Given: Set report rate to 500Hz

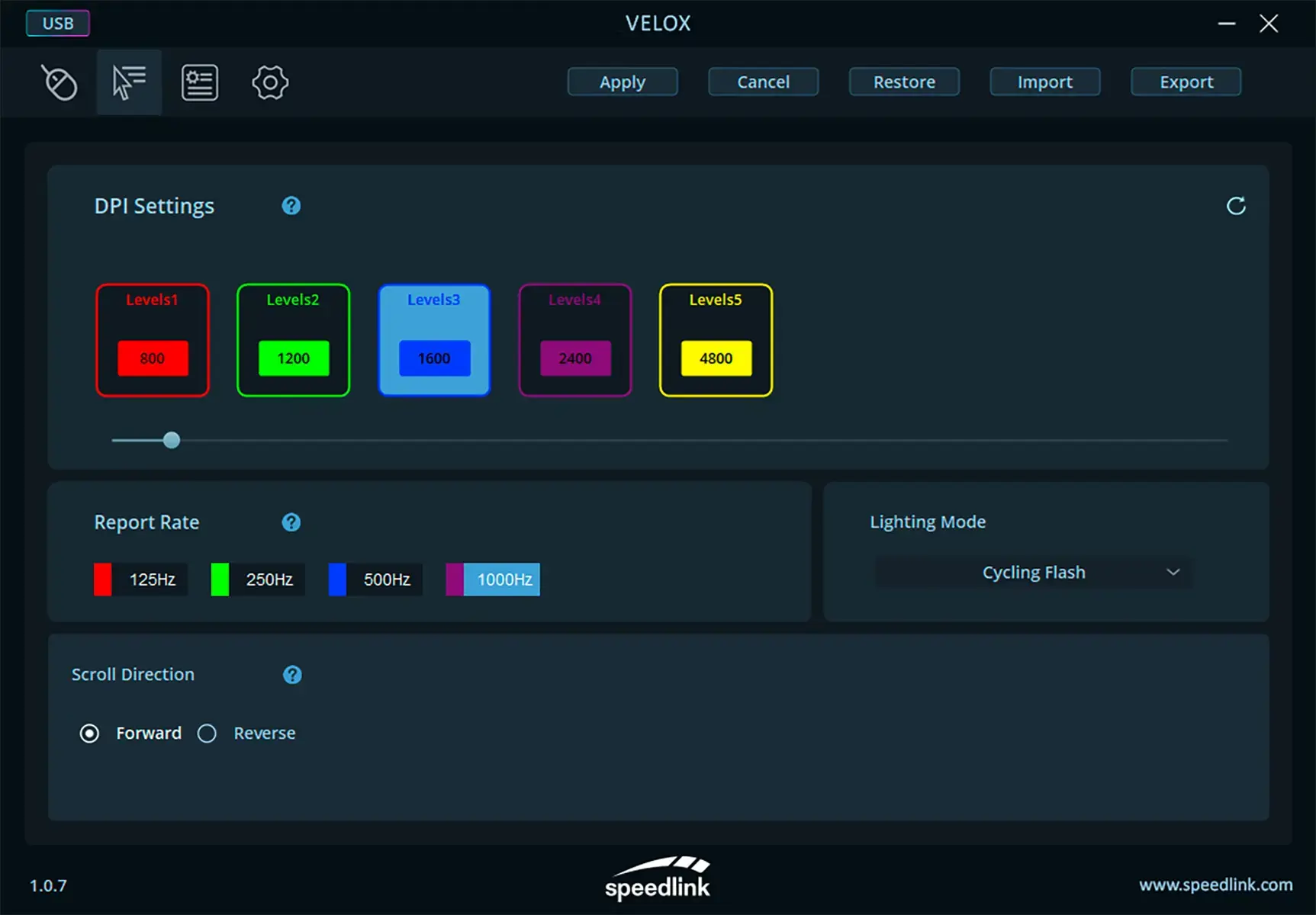Looking at the screenshot, I should pos(375,579).
